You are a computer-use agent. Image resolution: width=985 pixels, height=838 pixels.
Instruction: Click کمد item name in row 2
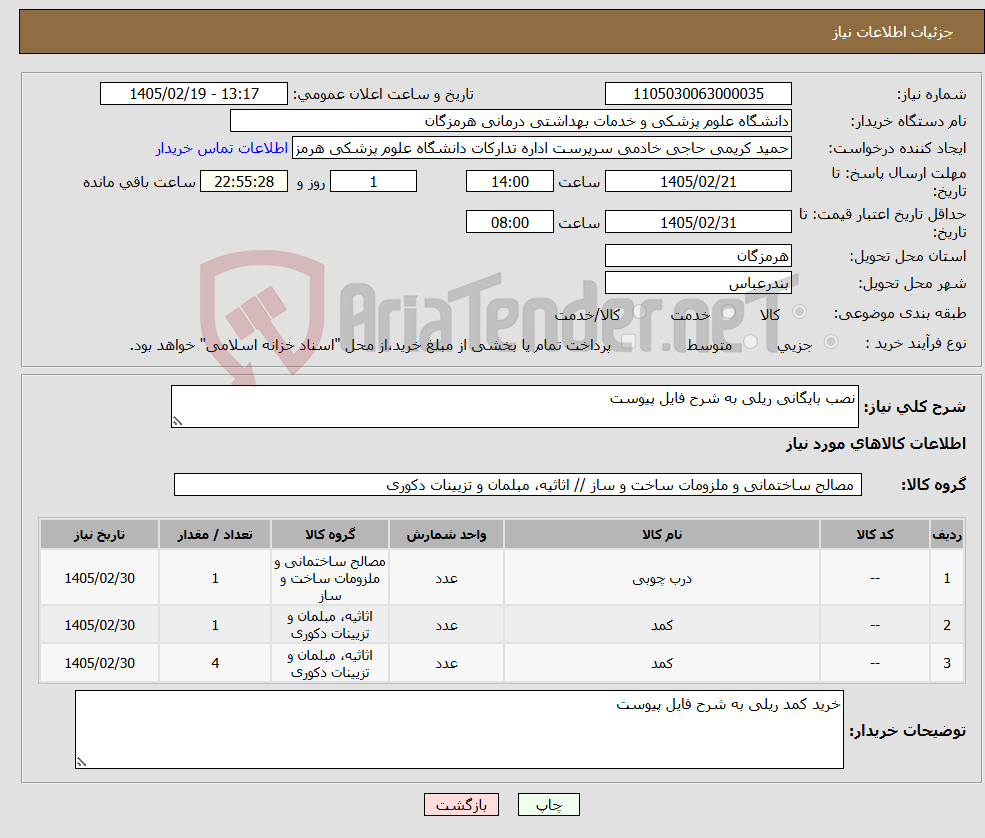pos(661,625)
